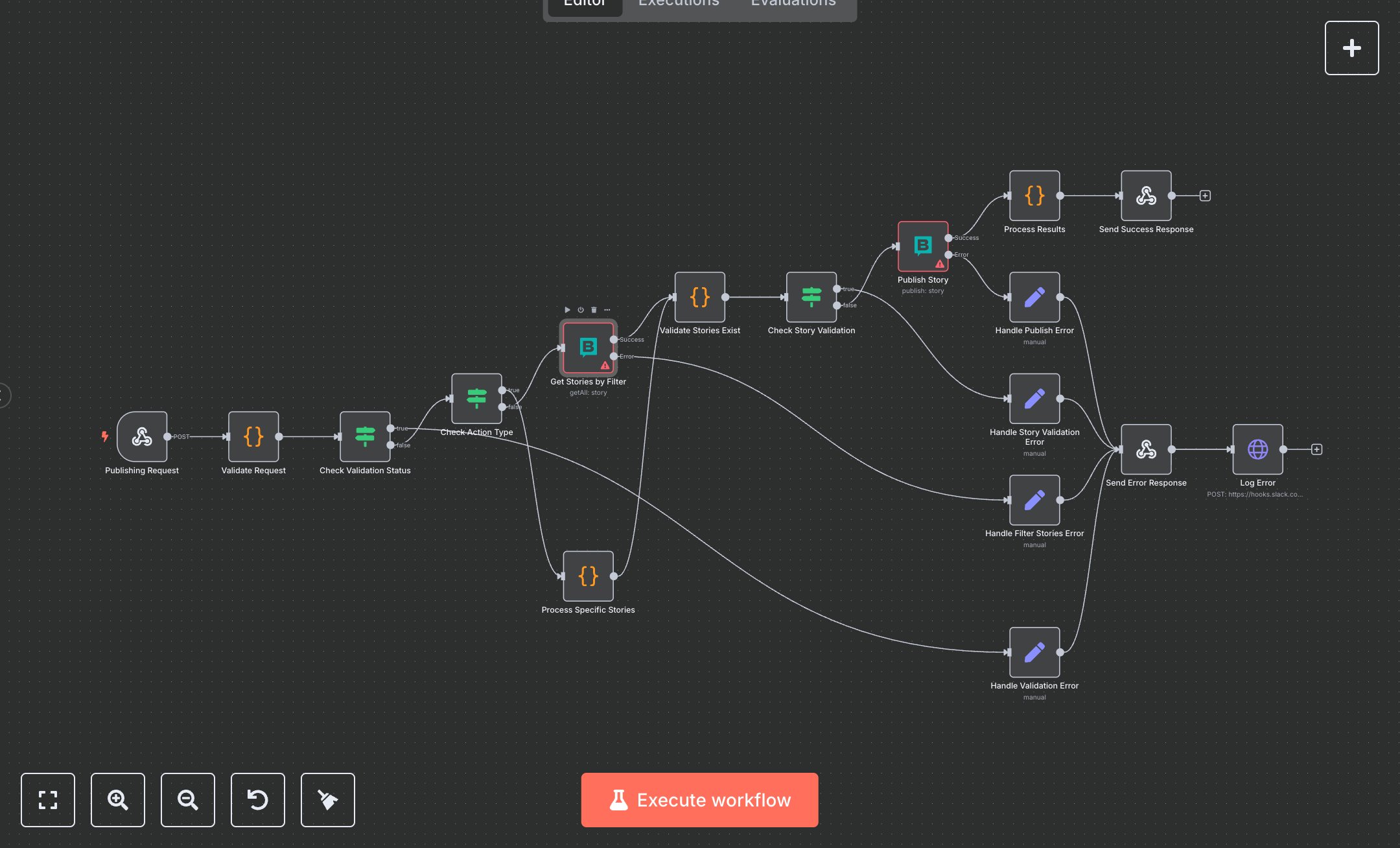Disable Get Stories by Filter with the power icon

click(580, 309)
